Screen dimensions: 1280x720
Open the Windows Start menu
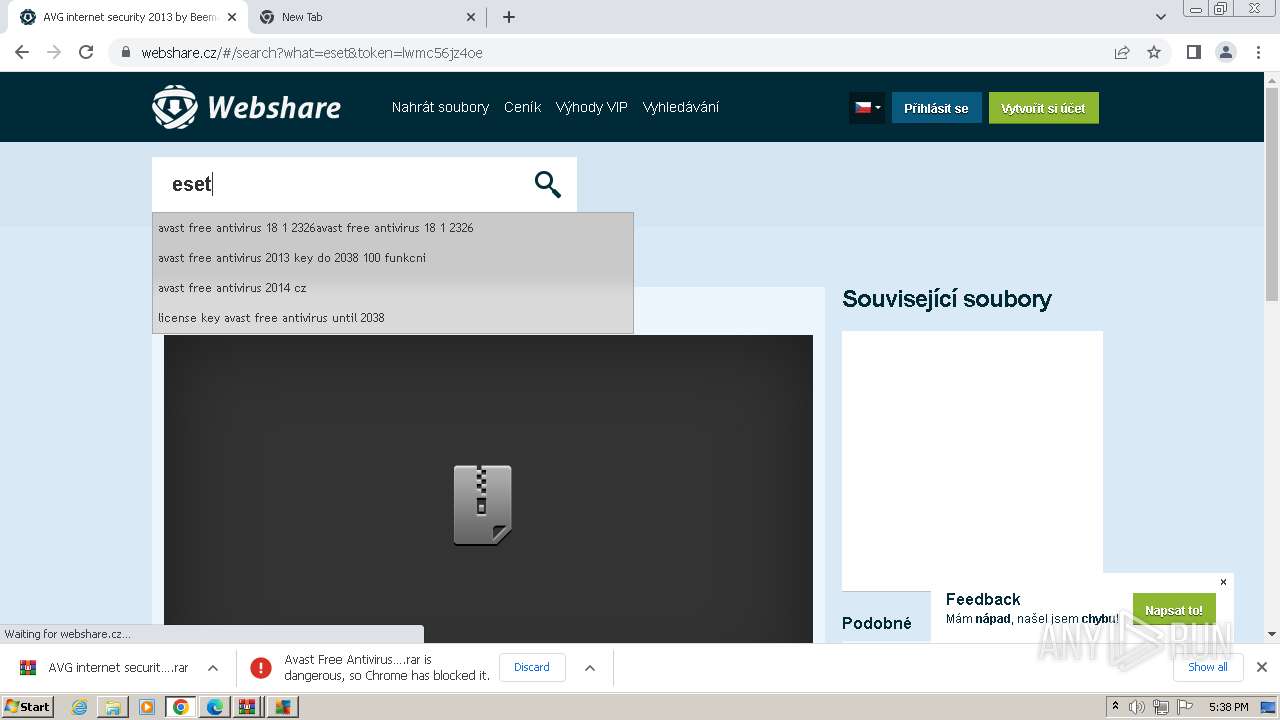[x=27, y=707]
